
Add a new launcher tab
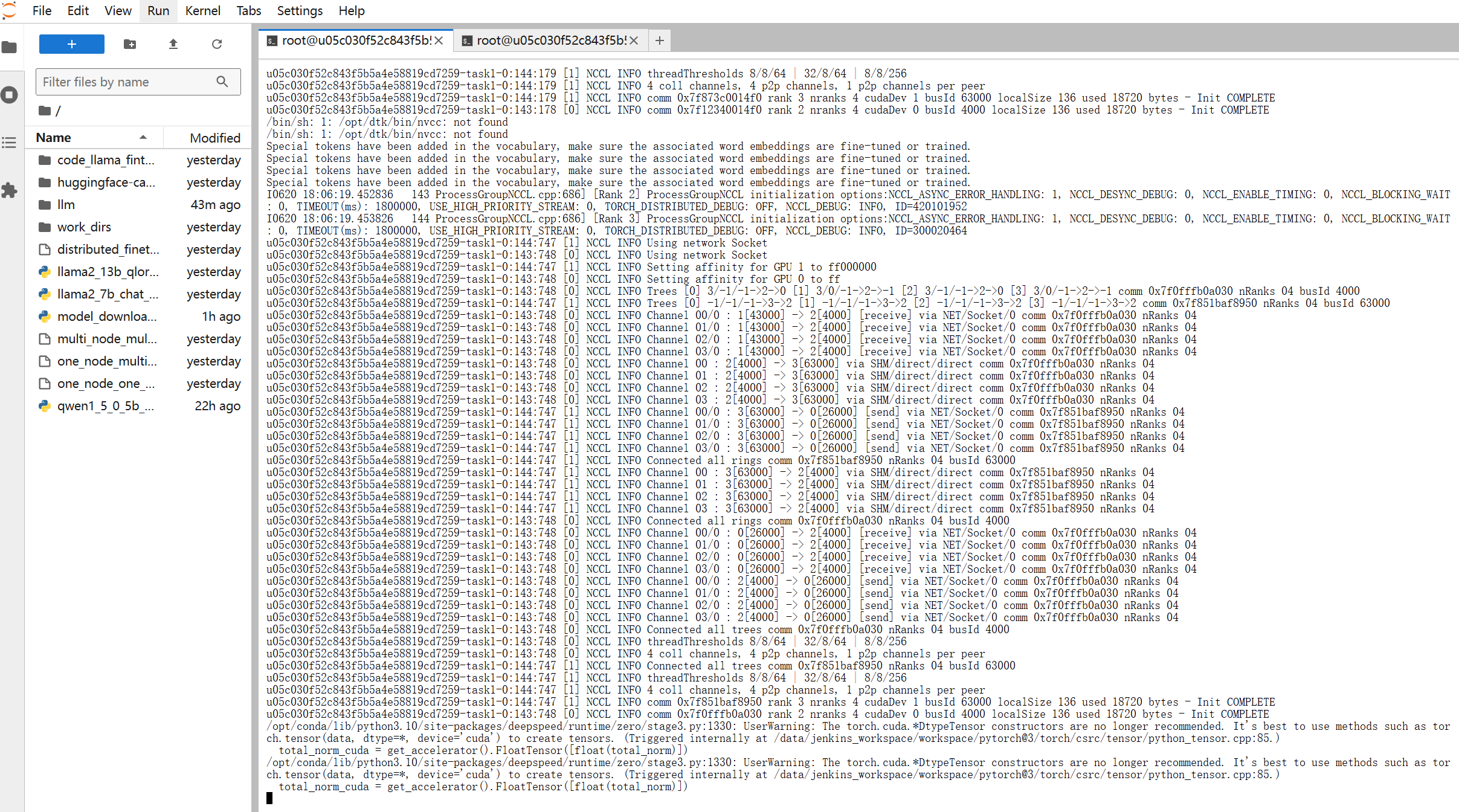[x=660, y=40]
